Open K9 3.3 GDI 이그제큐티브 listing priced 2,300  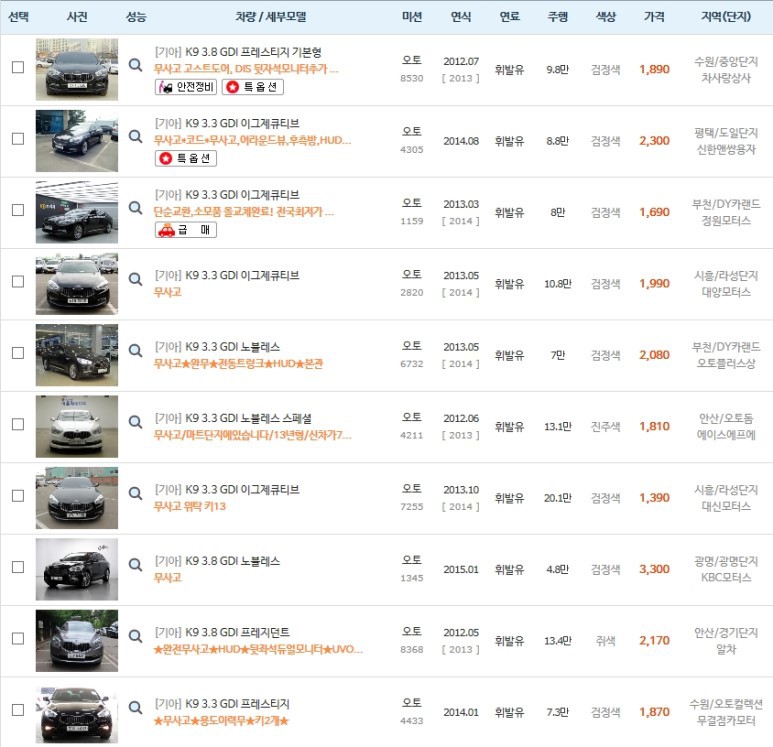tap(227, 123)
